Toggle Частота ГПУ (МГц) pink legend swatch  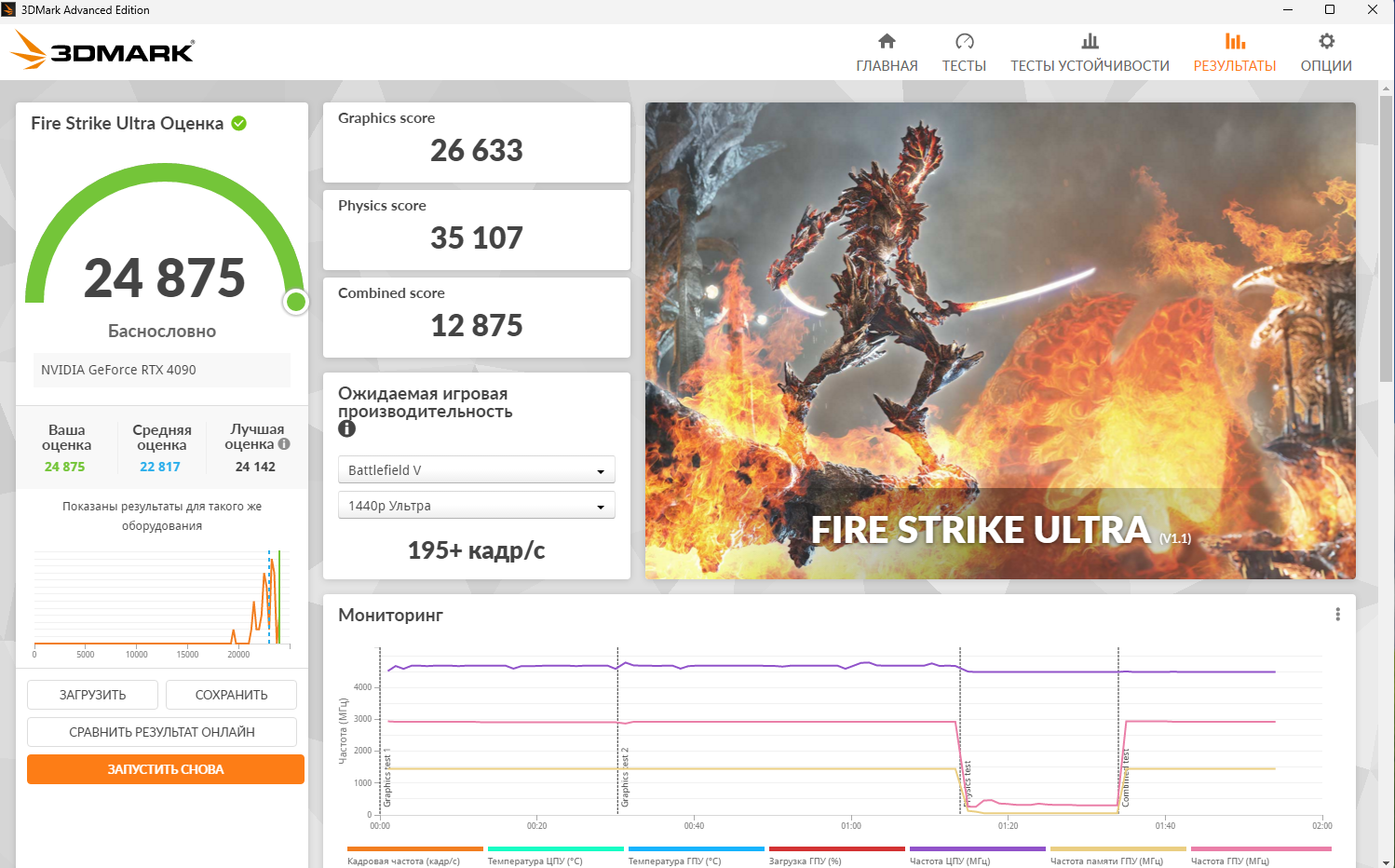coord(1261,848)
